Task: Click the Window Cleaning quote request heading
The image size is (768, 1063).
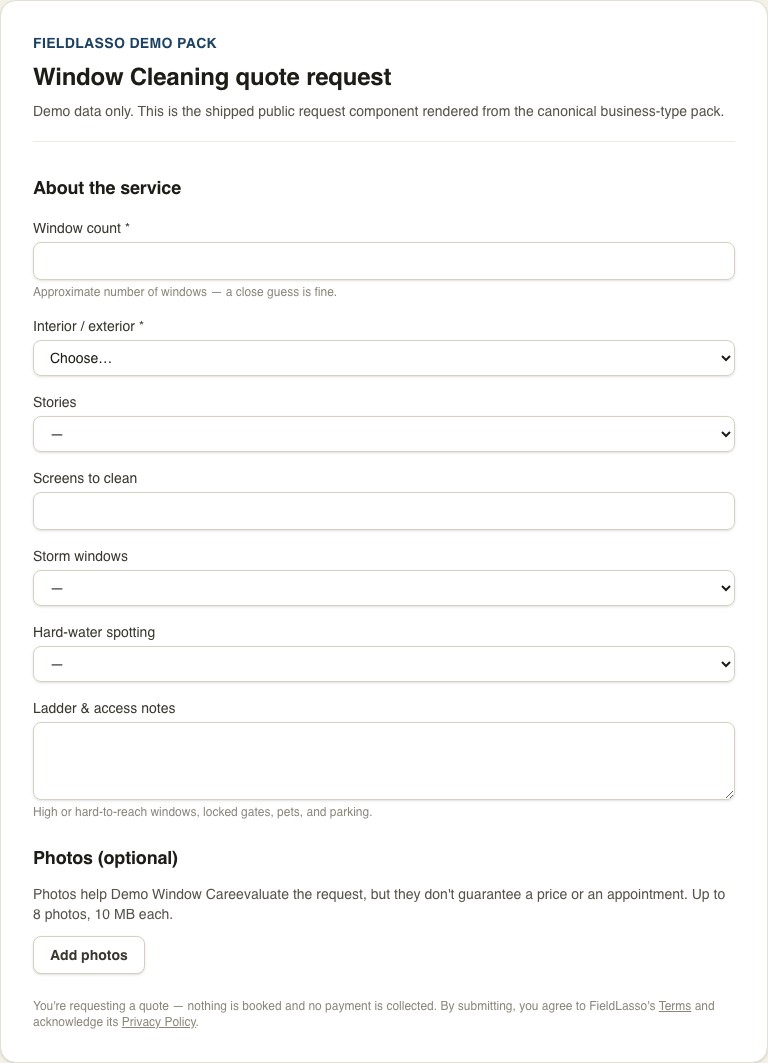Action: 212,77
